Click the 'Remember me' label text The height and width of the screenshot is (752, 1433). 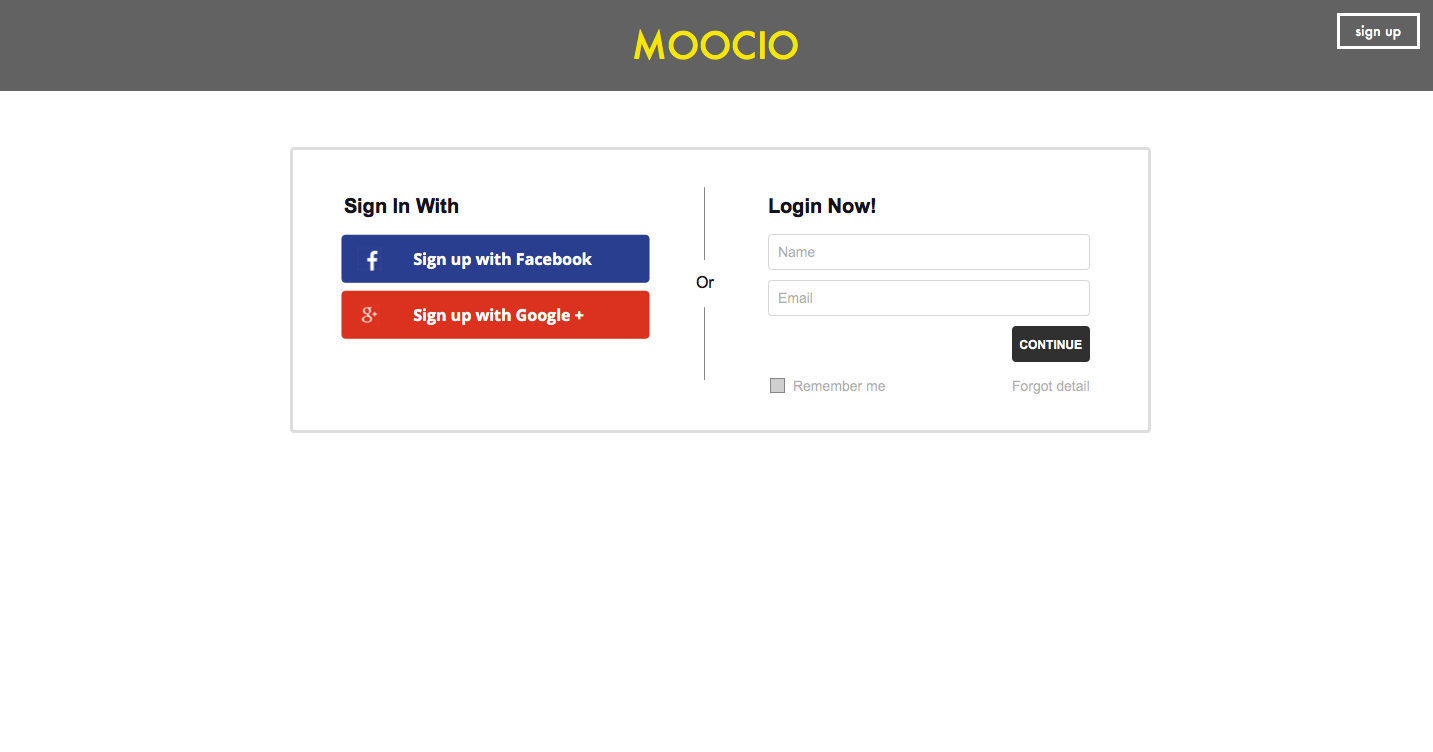coord(839,386)
